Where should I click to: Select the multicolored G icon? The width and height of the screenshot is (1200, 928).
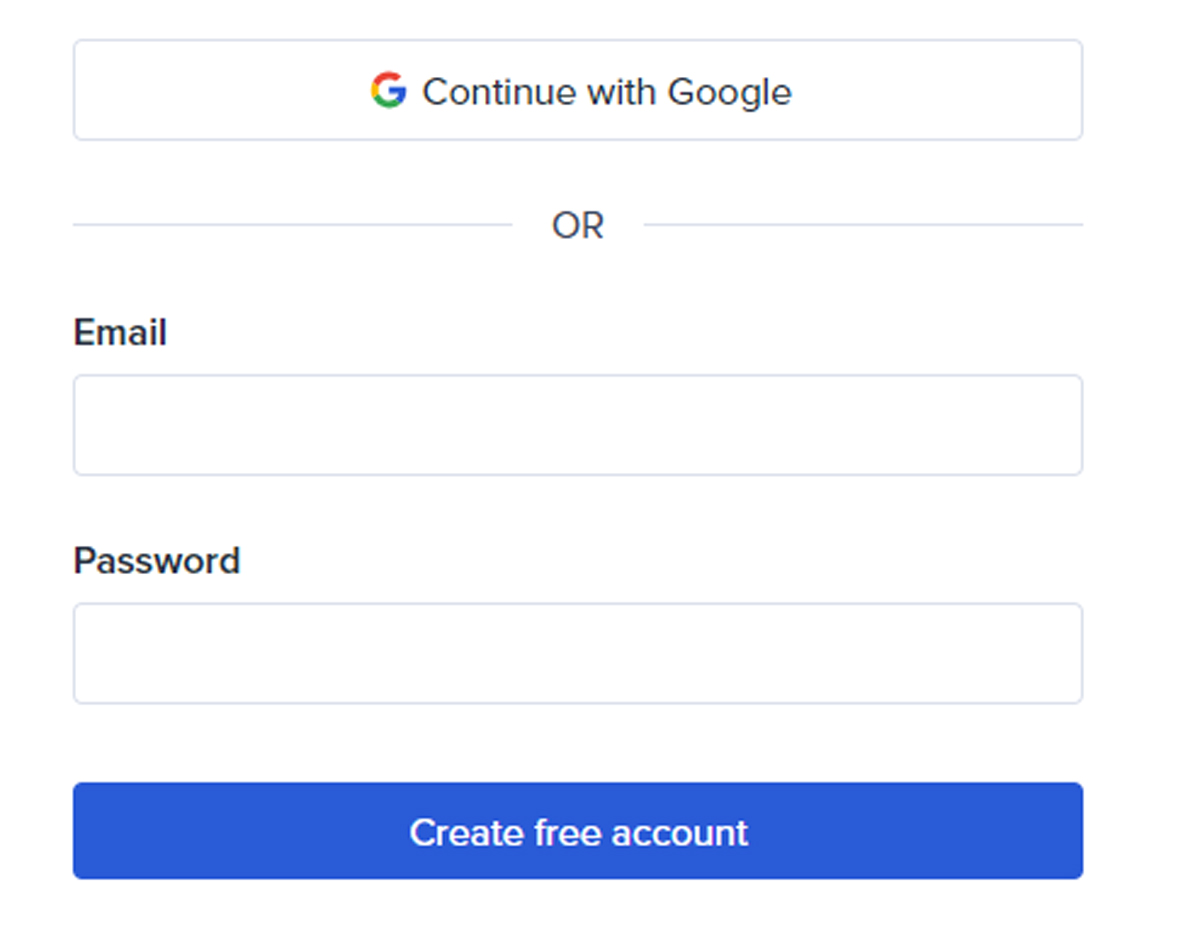pos(388,91)
